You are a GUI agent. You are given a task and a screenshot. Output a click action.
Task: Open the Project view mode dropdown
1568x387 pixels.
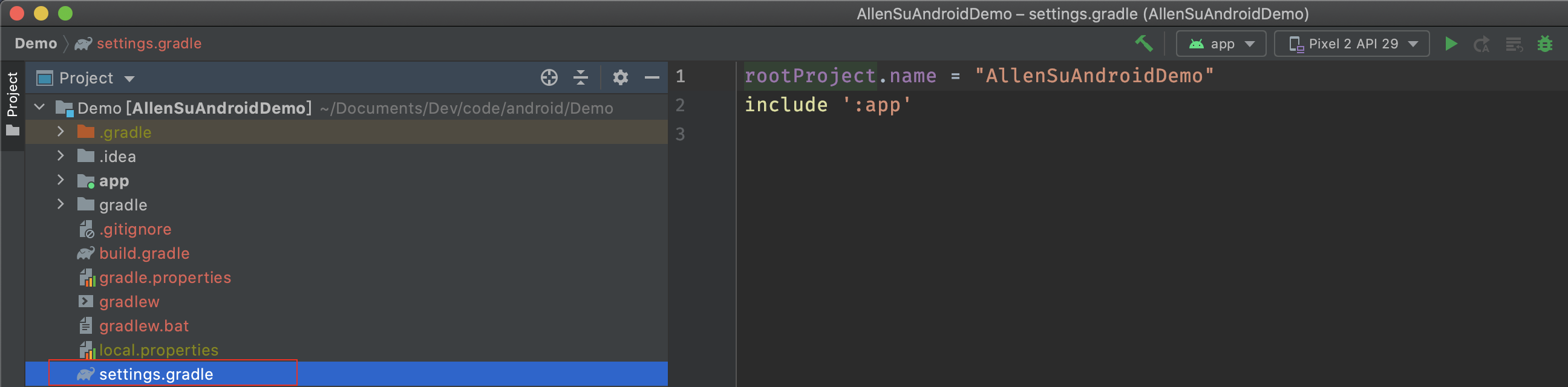tap(86, 79)
